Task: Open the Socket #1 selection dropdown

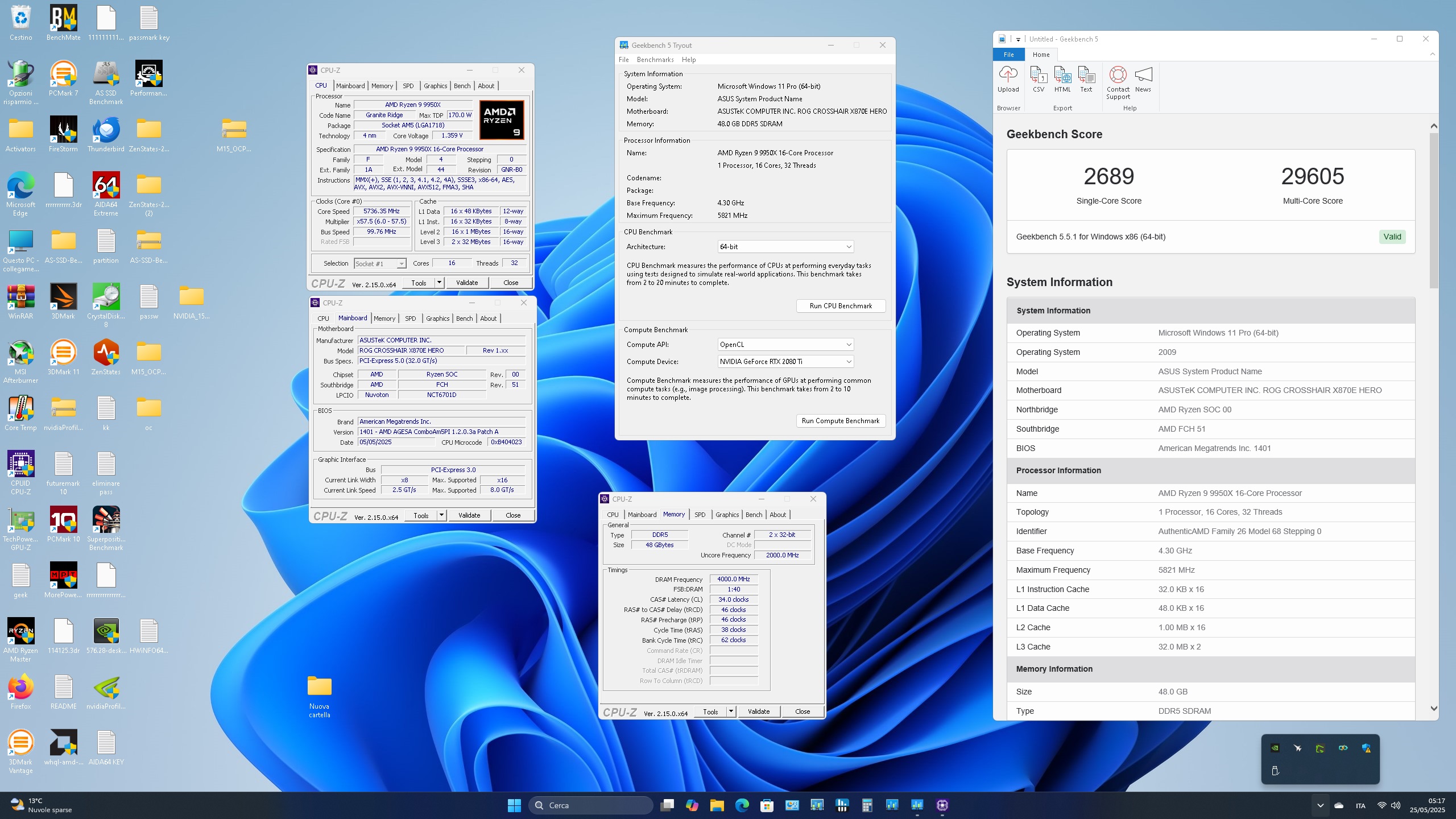Action: [x=380, y=263]
